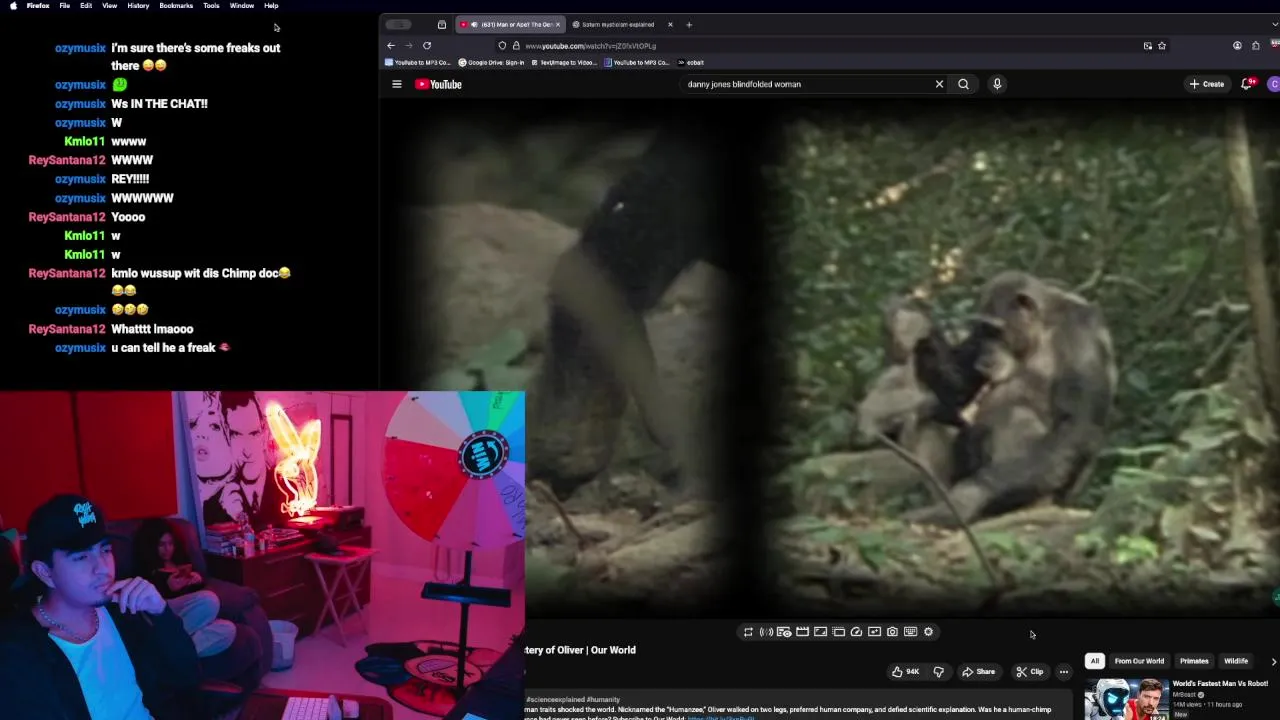Start voice search with the microphone
Image resolution: width=1280 pixels, height=720 pixels.
pos(997,84)
